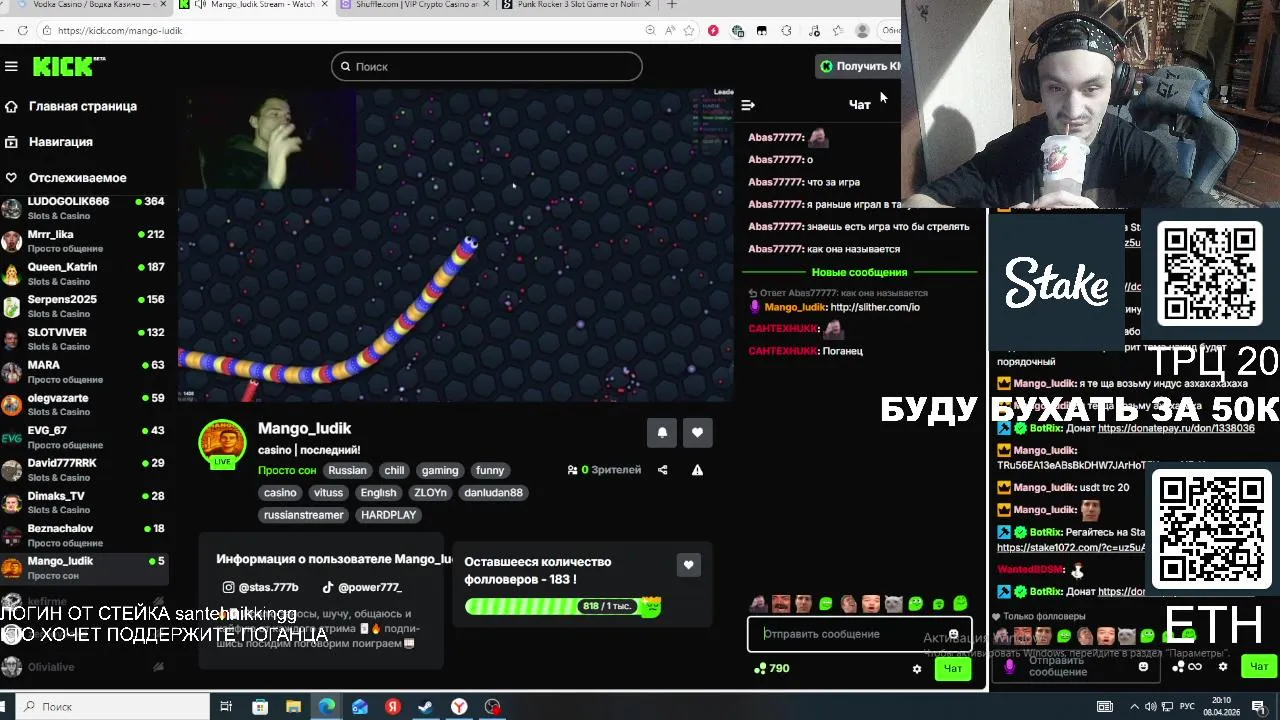
Task: Open the slither.com/io link in chat
Action: coord(874,307)
